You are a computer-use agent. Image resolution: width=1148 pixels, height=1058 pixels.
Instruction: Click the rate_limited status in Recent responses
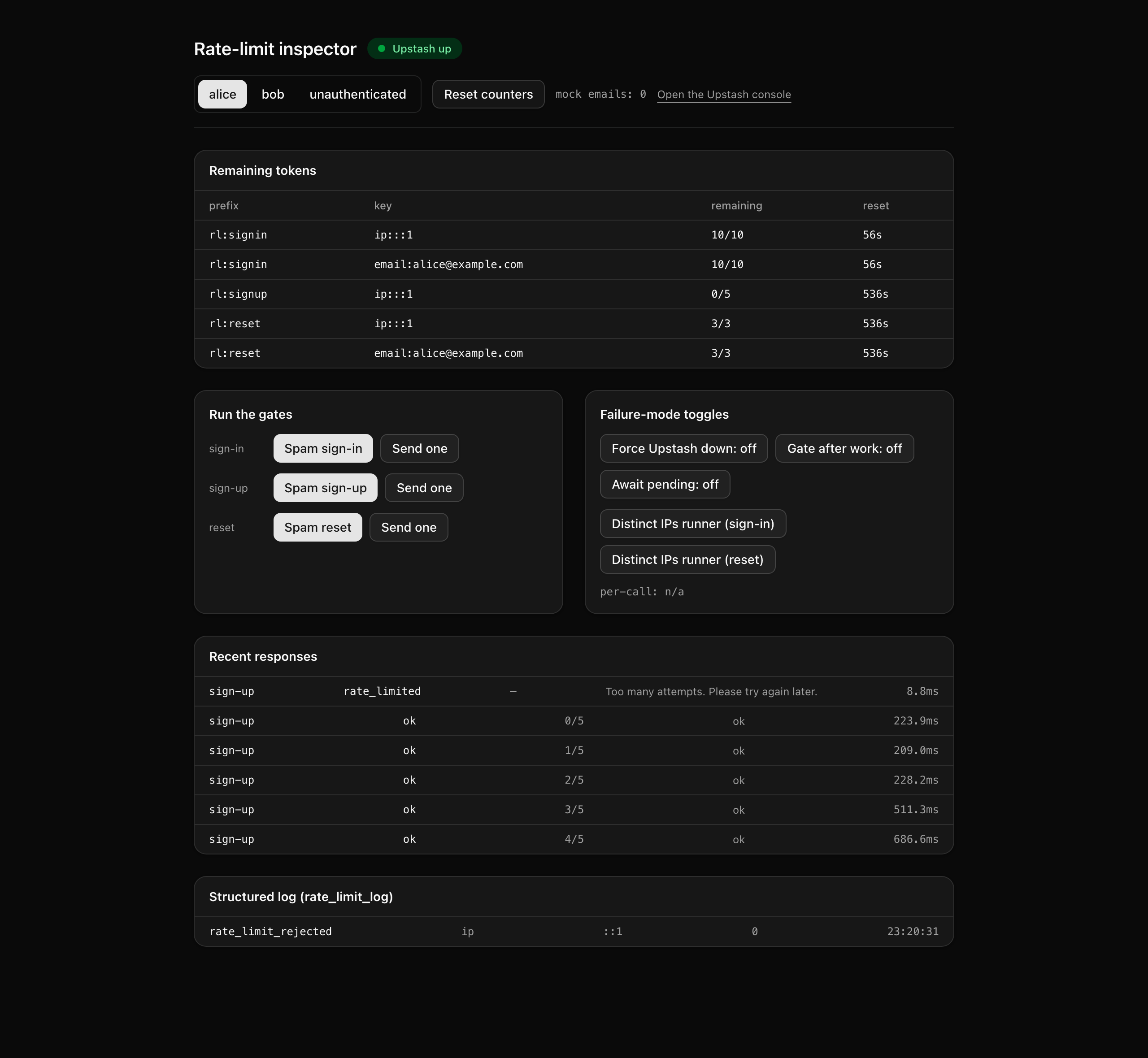(x=382, y=691)
